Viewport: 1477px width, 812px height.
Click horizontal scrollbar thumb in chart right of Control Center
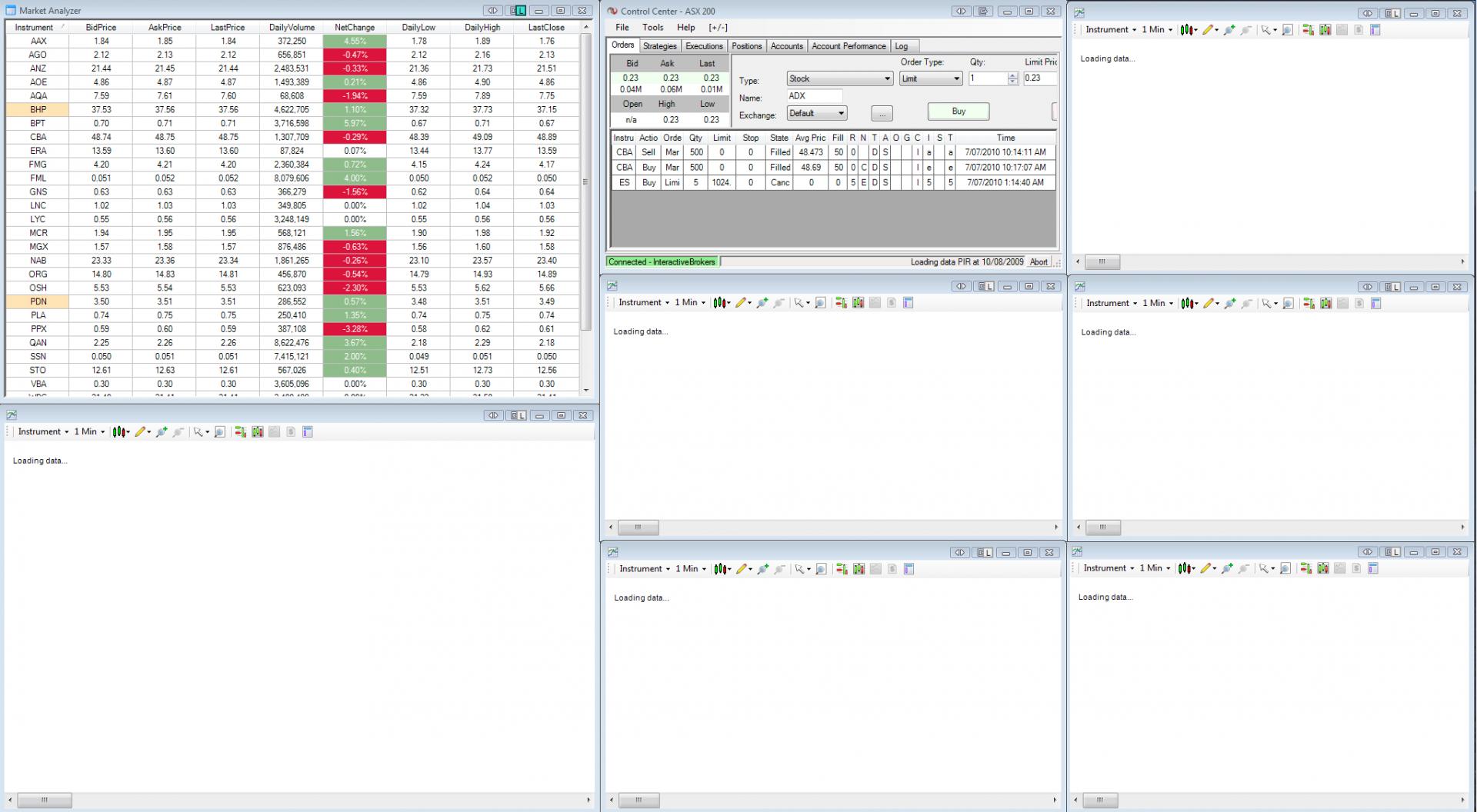tap(1102, 261)
